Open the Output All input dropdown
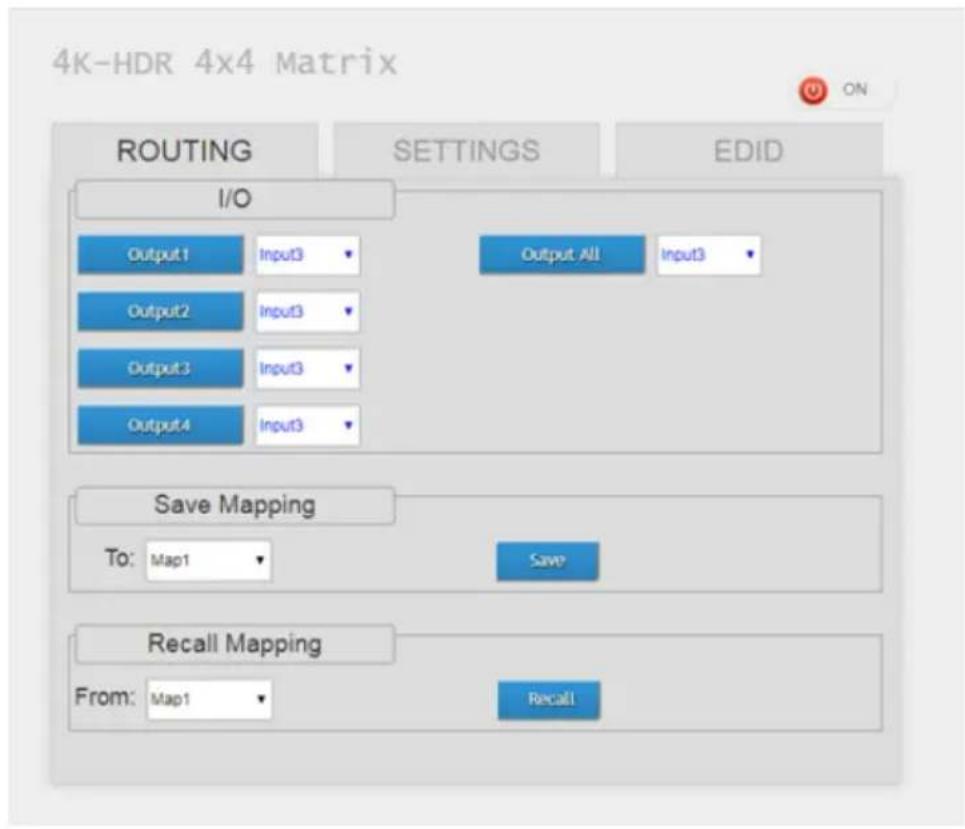This screenshot has height=829, width=965. (x=709, y=255)
